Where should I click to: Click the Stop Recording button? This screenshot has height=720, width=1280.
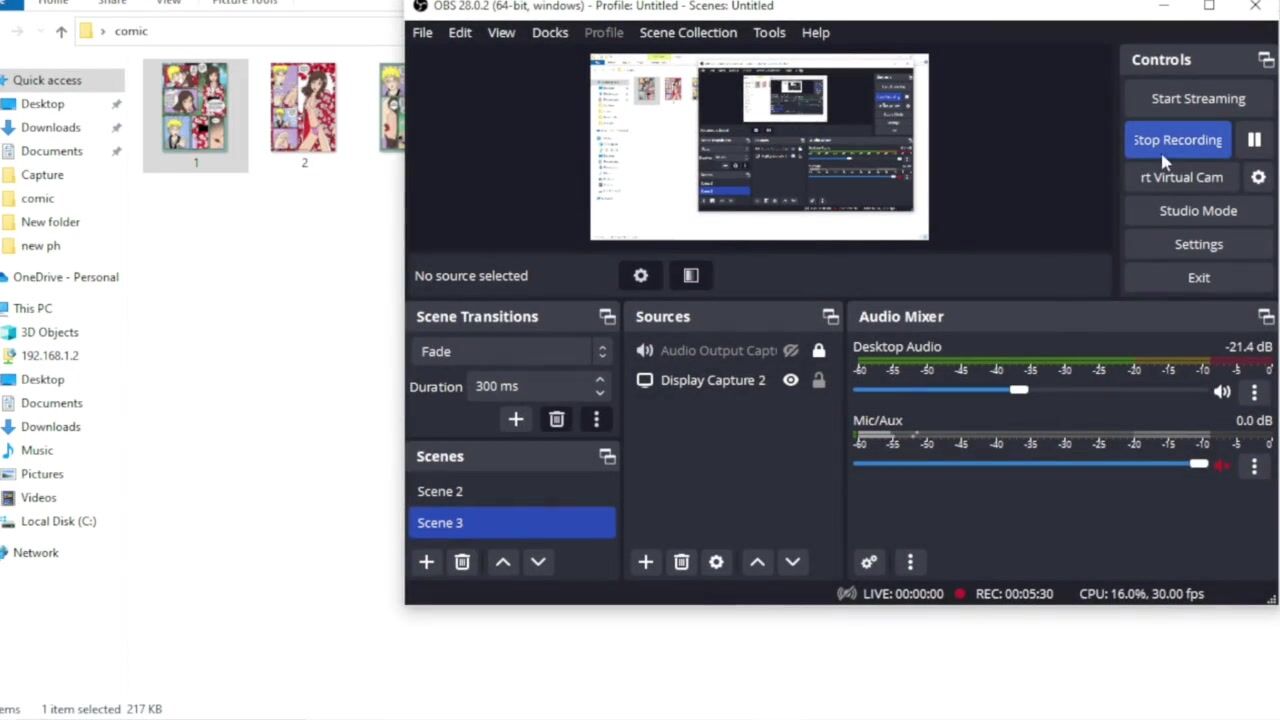[1177, 140]
